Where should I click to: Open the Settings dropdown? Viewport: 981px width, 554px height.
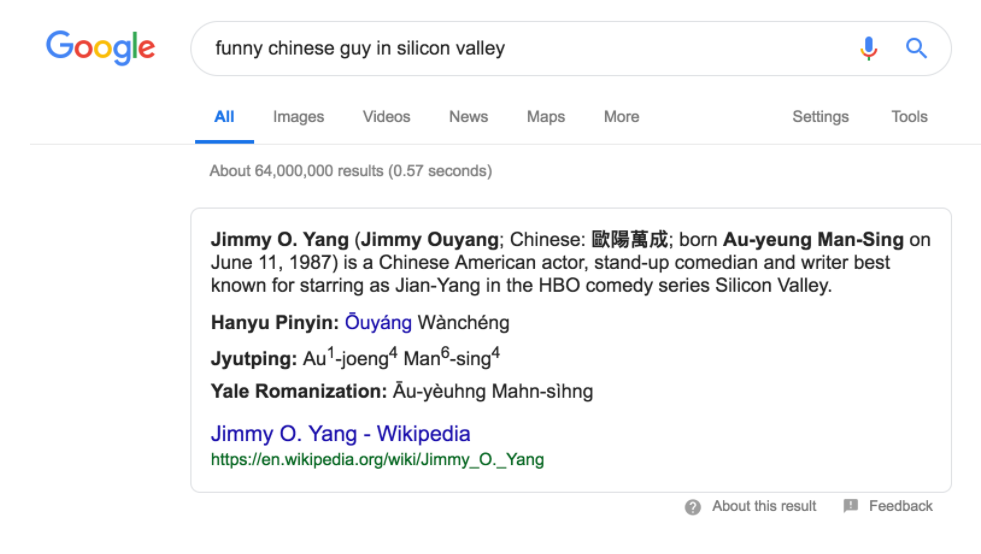coord(820,117)
